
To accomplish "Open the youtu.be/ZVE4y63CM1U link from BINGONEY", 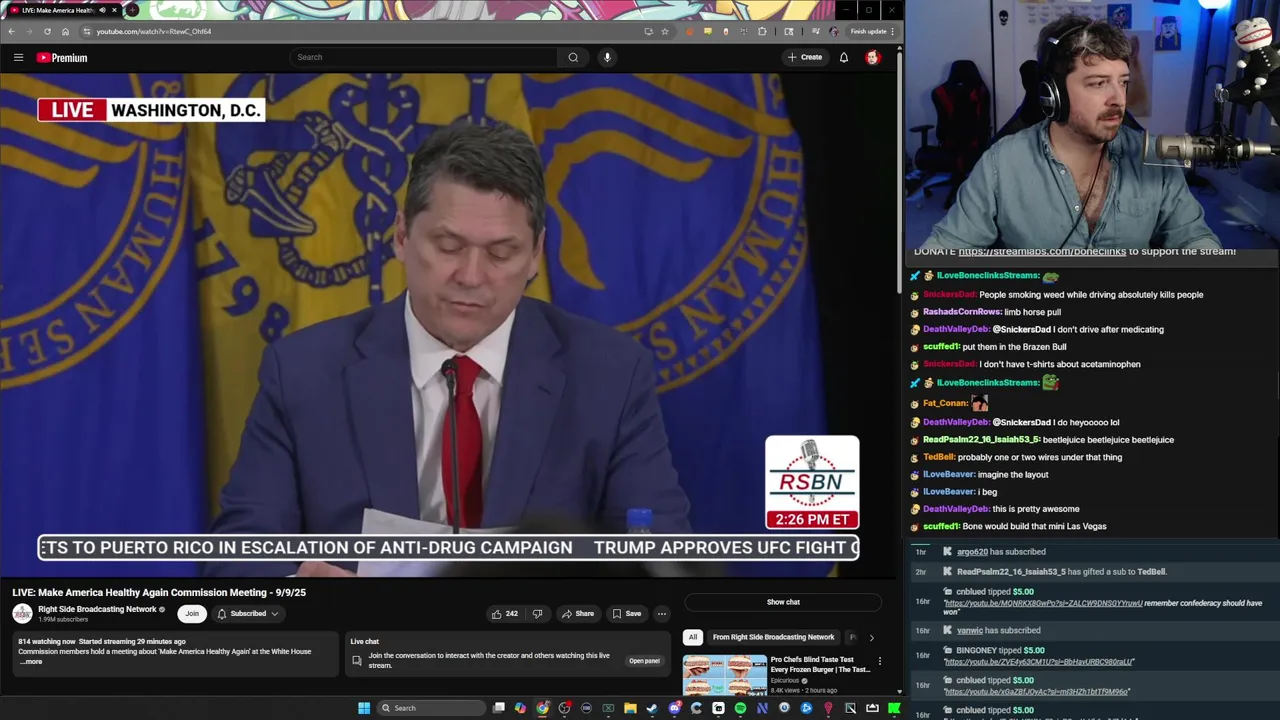I will click(1039, 662).
